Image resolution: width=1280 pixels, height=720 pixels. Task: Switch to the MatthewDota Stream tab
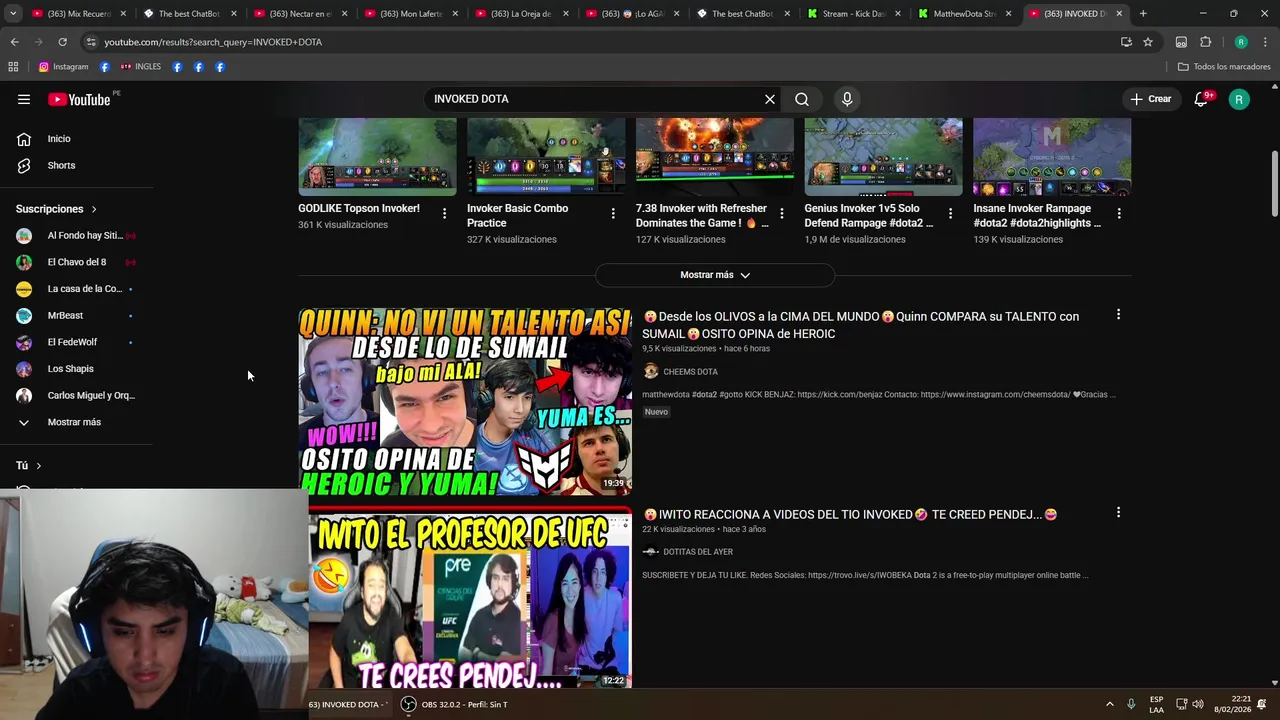pyautogui.click(x=964, y=14)
